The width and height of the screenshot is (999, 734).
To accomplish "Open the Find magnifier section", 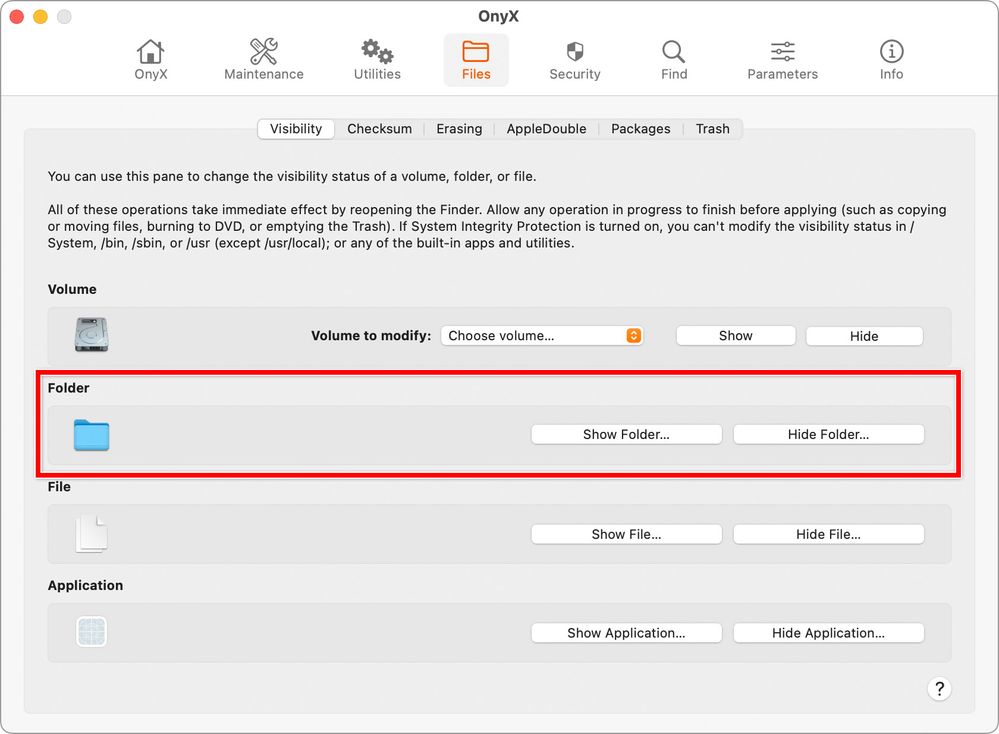I will [x=673, y=60].
